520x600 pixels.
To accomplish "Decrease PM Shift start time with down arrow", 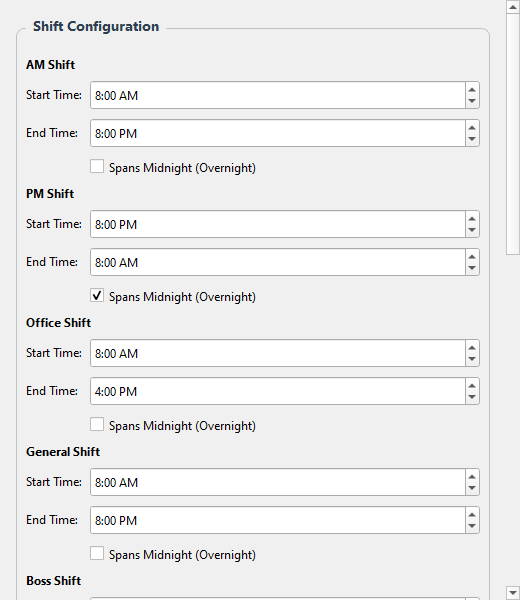I will (472, 230).
